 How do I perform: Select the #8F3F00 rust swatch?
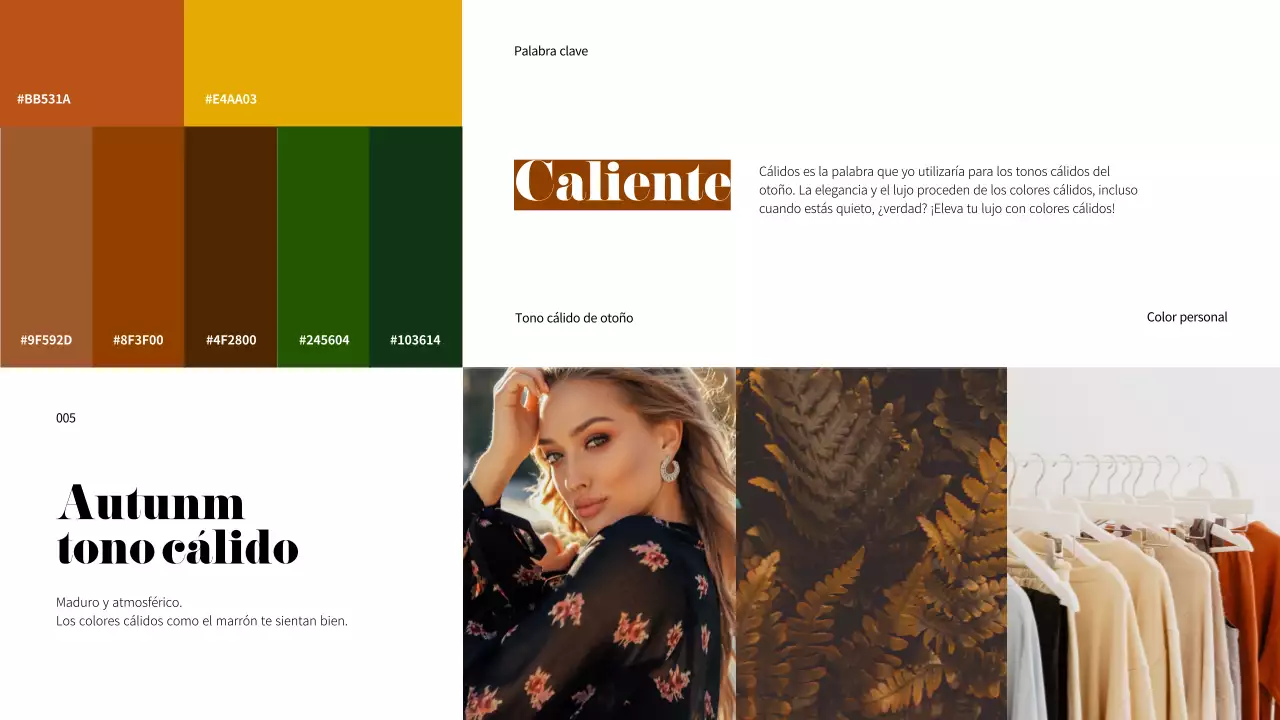tap(138, 247)
